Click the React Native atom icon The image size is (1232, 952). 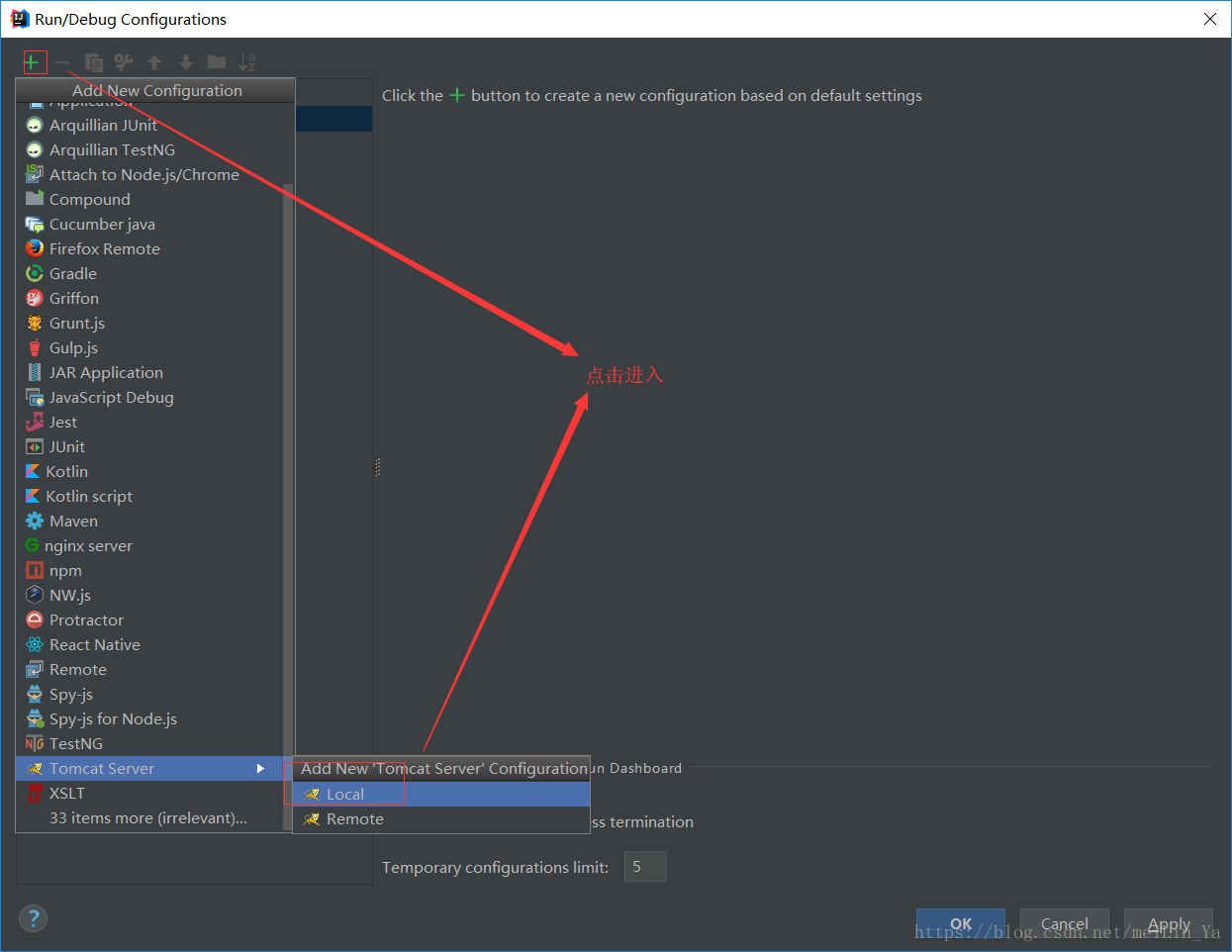35,644
